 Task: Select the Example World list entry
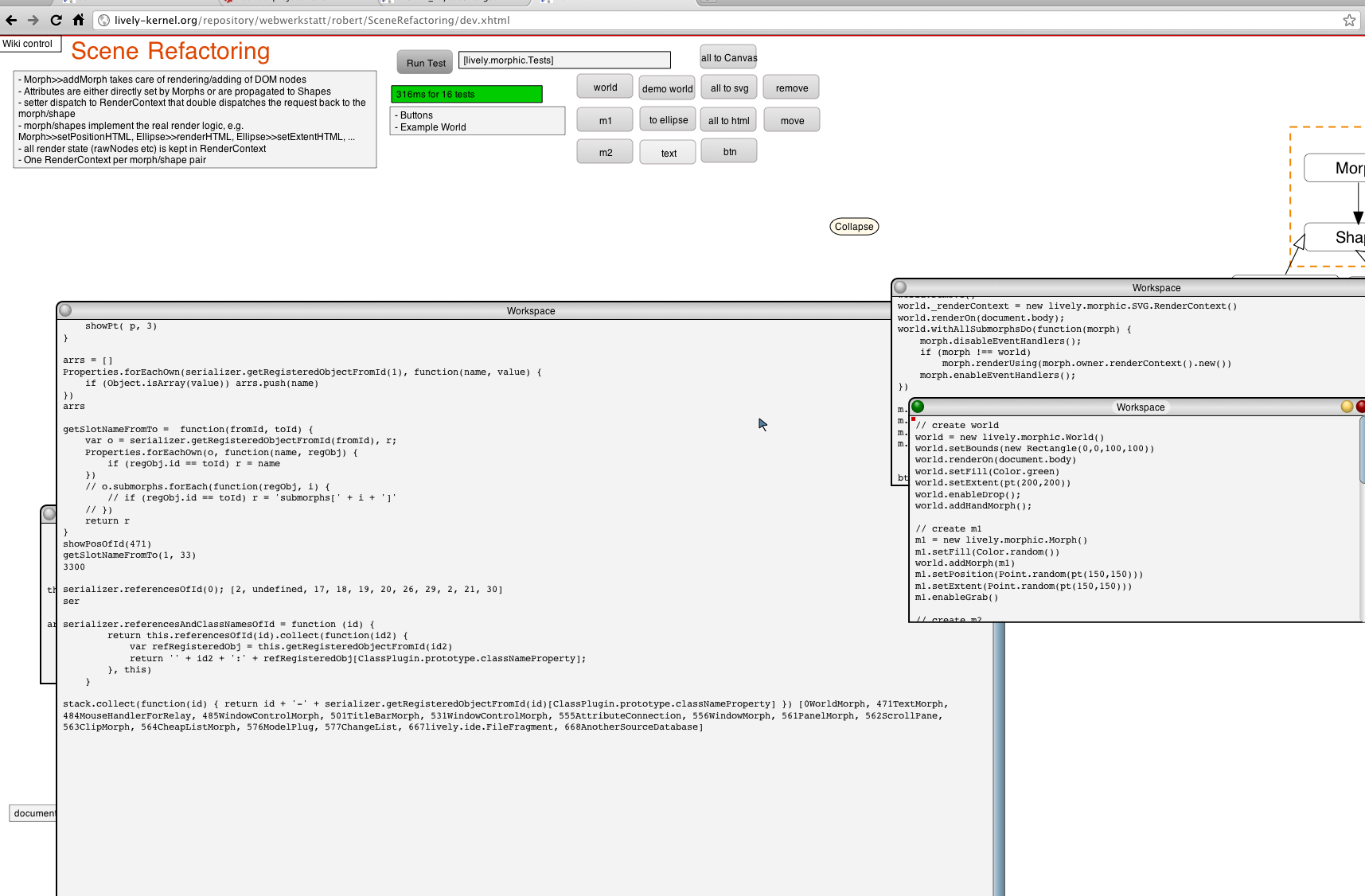[x=433, y=127]
